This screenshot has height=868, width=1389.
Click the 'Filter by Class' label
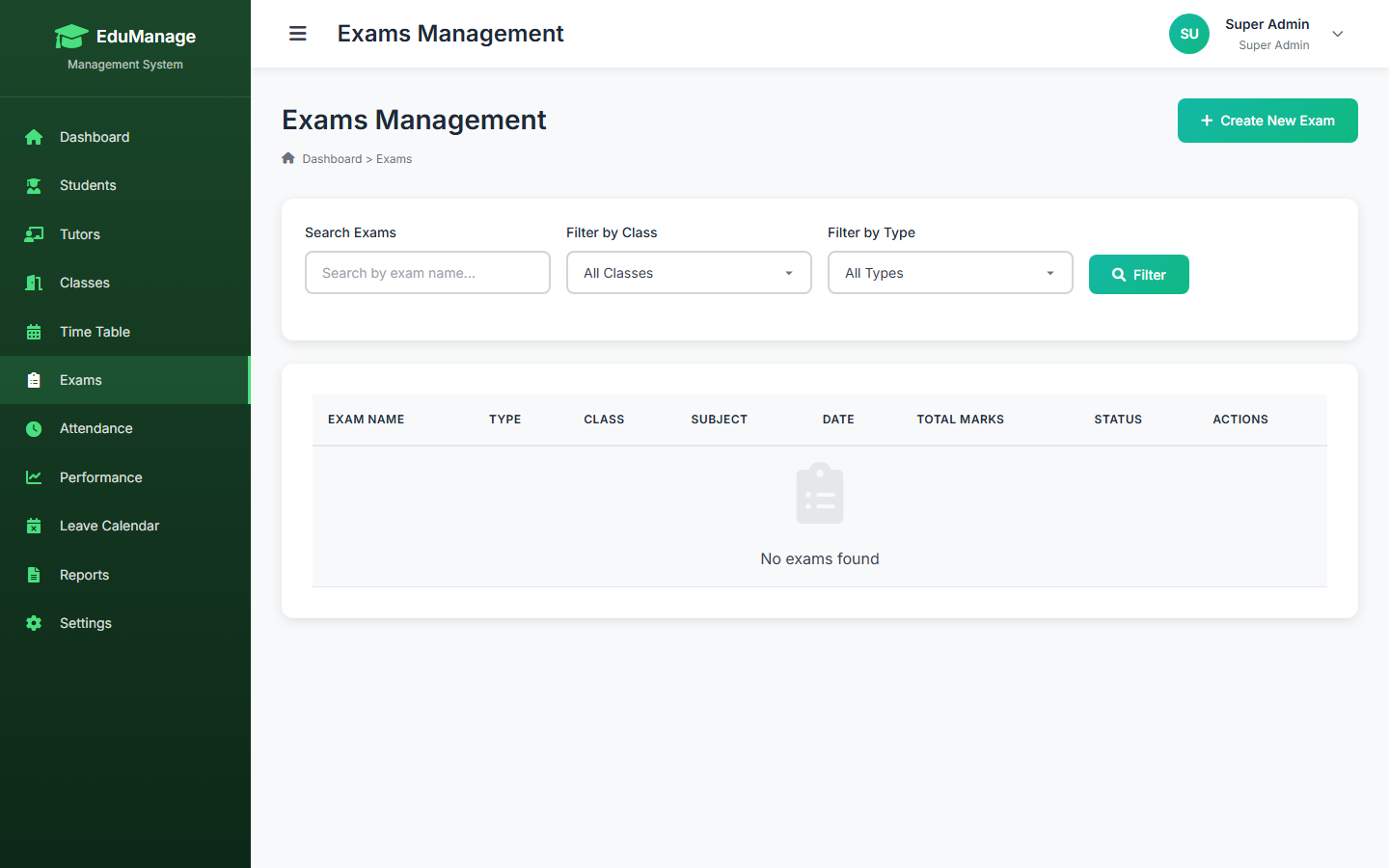coord(612,232)
